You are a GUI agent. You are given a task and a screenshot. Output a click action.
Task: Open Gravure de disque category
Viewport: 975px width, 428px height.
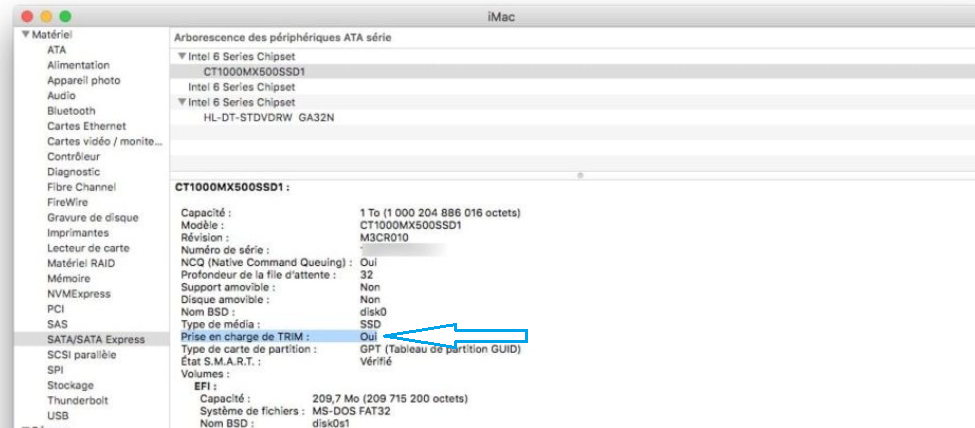(x=93, y=218)
